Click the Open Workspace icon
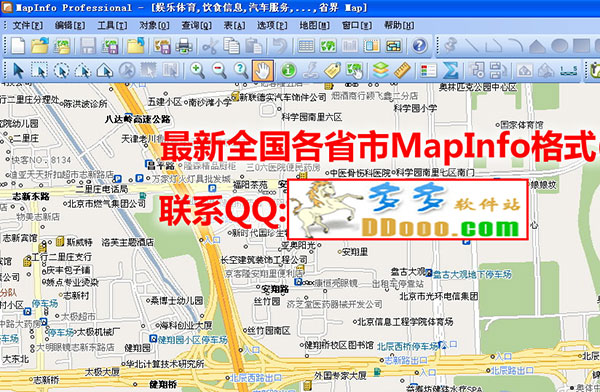Image resolution: width=600 pixels, height=392 pixels. tap(62, 46)
